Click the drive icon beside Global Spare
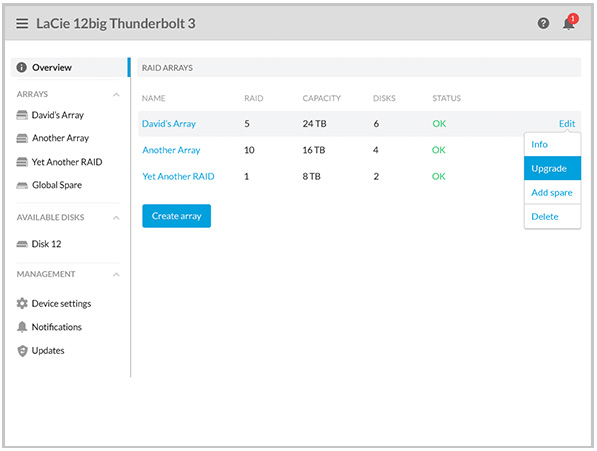The height and width of the screenshot is (451, 597). [22, 185]
